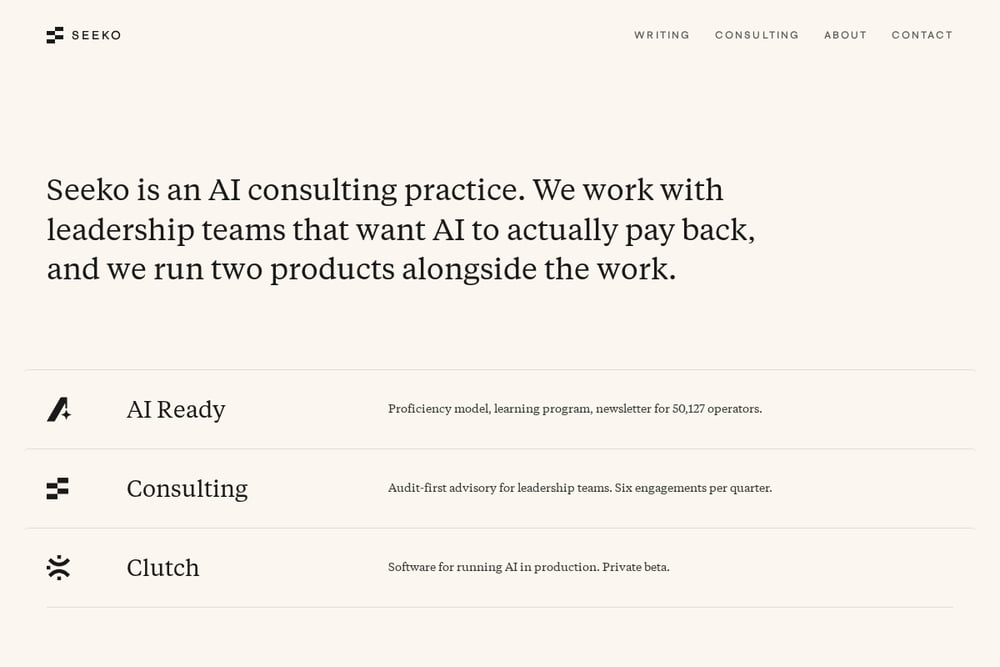This screenshot has height=667, width=1000.
Task: Click the Seeko logo mark in the header
Action: coord(55,35)
